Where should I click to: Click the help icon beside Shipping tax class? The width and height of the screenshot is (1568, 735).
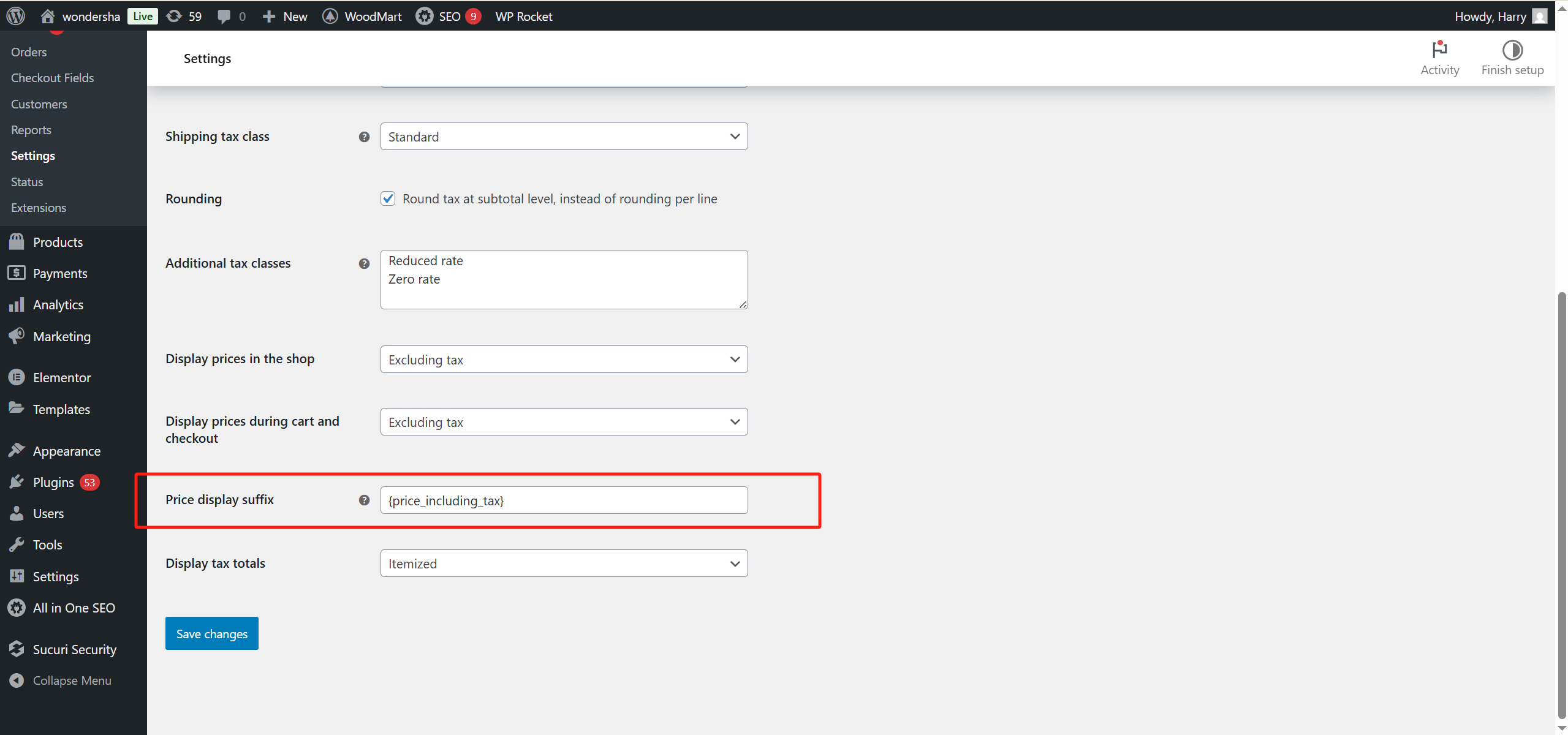(x=364, y=137)
